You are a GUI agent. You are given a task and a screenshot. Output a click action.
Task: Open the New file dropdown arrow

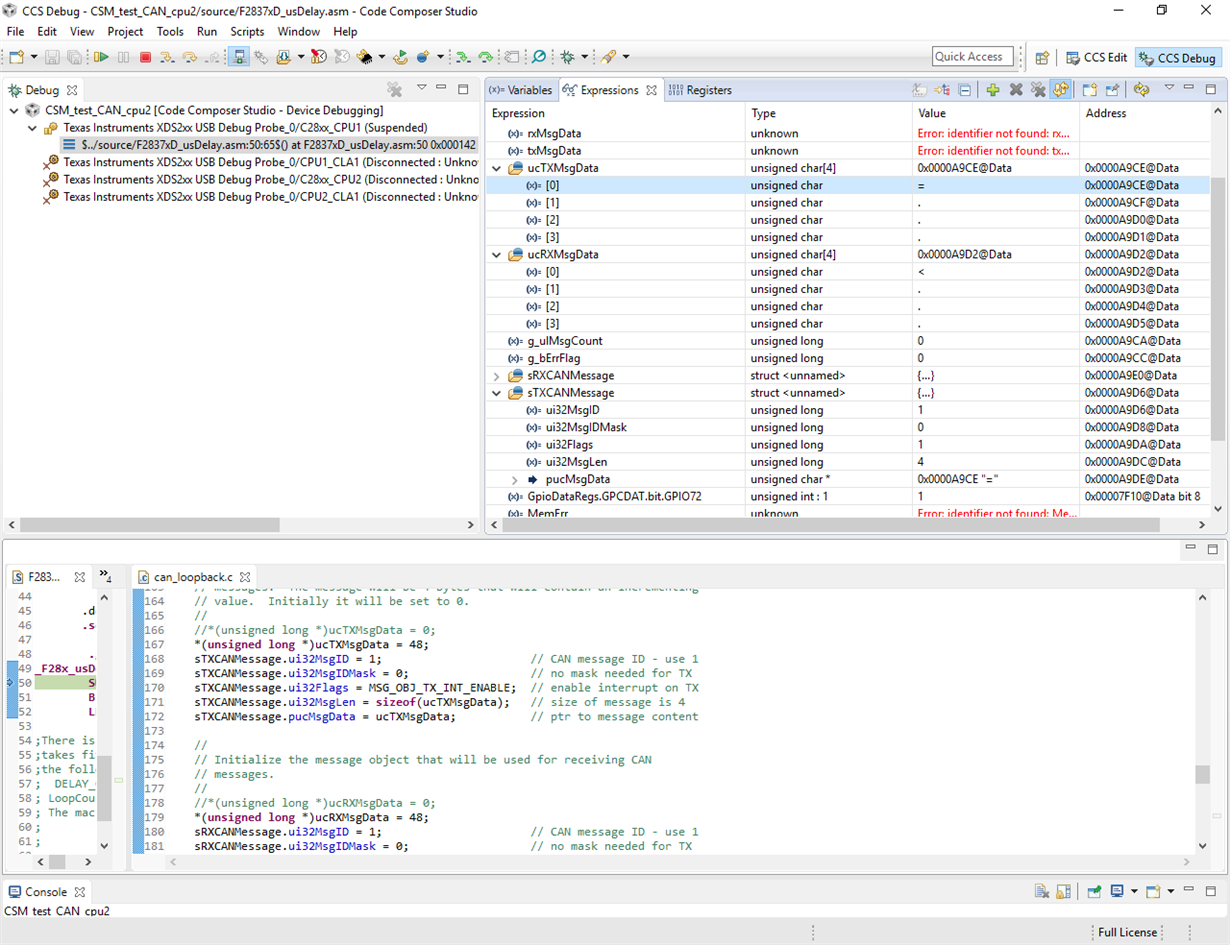(x=34, y=57)
